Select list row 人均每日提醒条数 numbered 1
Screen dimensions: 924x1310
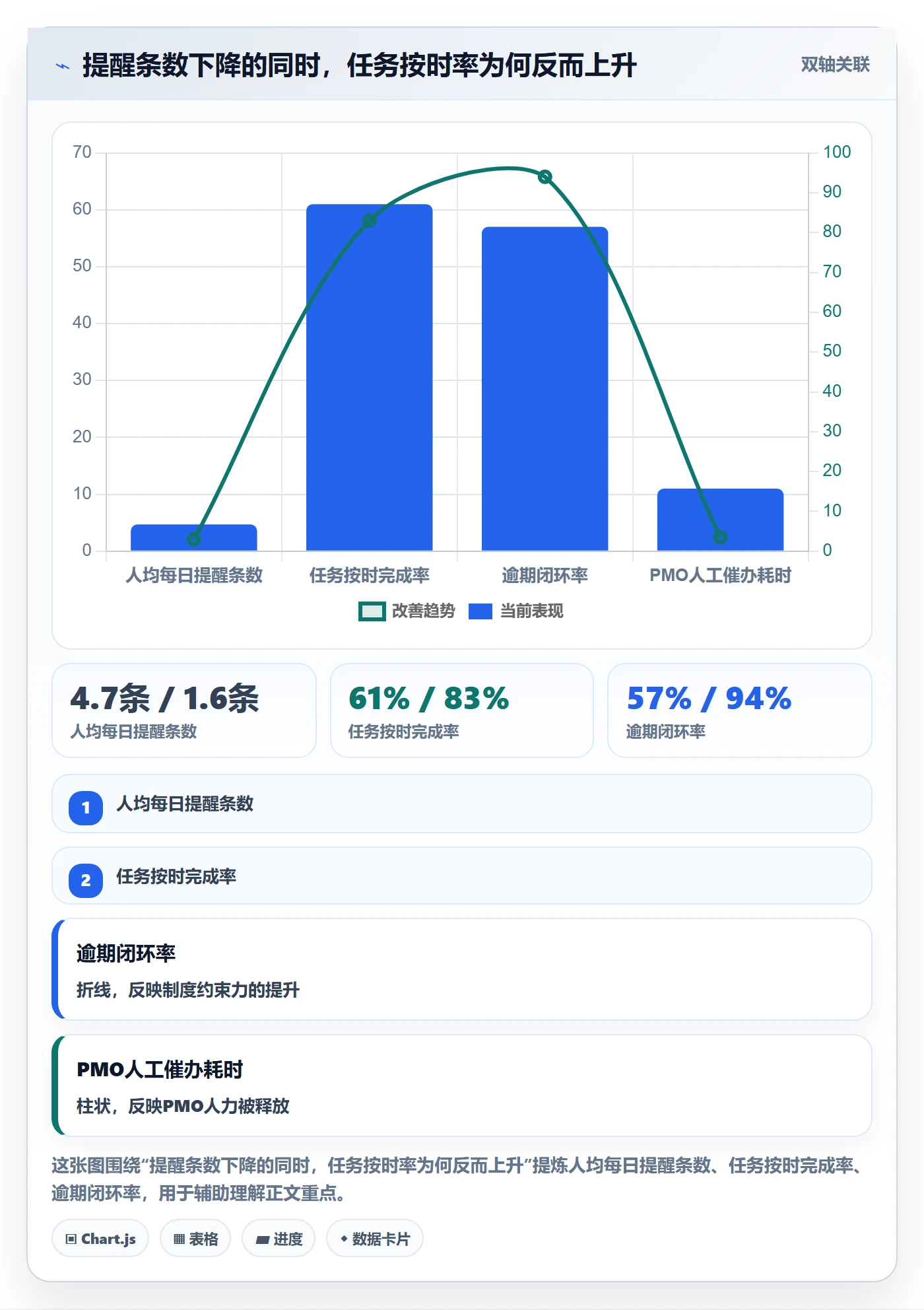click(x=462, y=804)
